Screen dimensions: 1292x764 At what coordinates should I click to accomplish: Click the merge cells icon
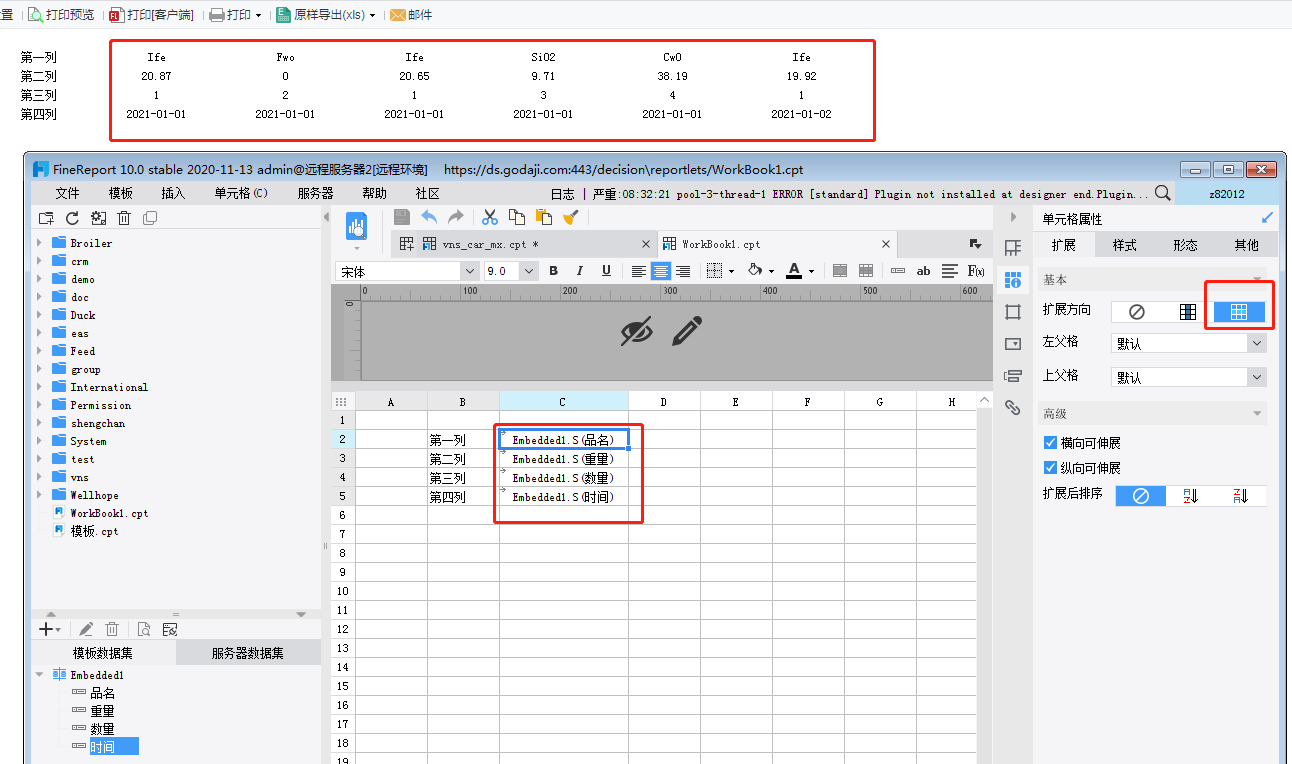[840, 271]
